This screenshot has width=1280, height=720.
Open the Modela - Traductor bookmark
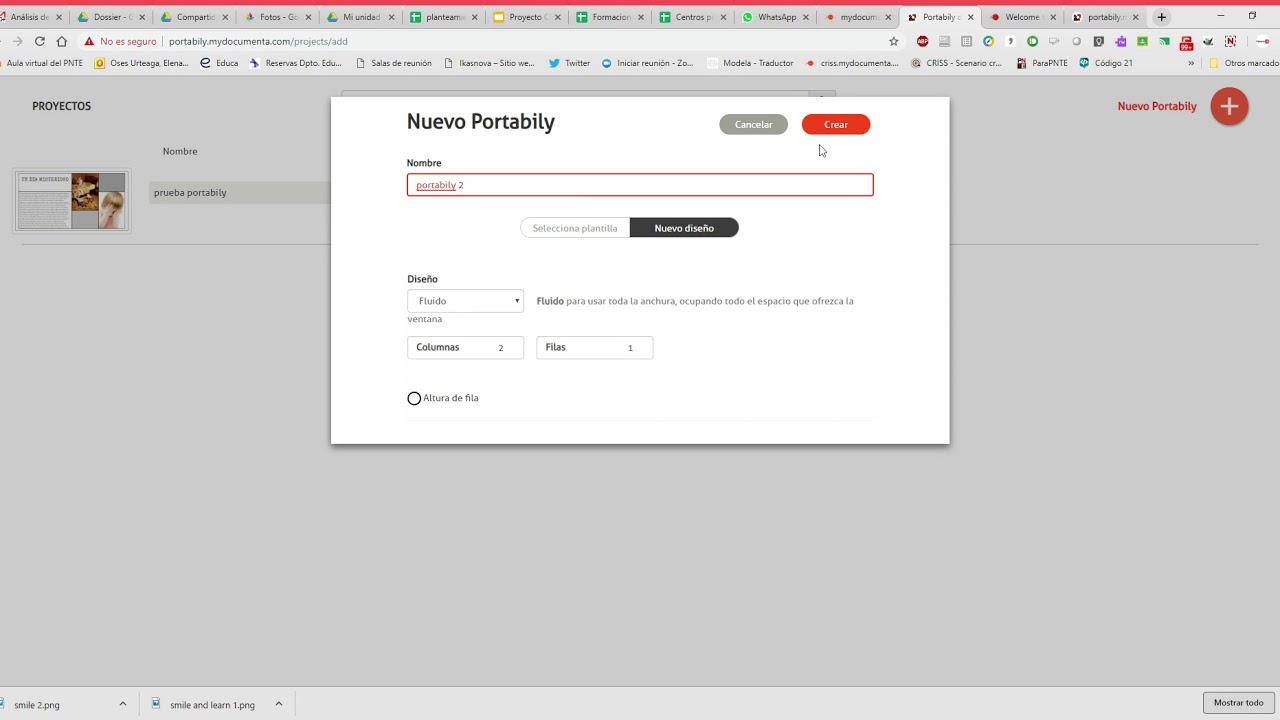pyautogui.click(x=750, y=63)
